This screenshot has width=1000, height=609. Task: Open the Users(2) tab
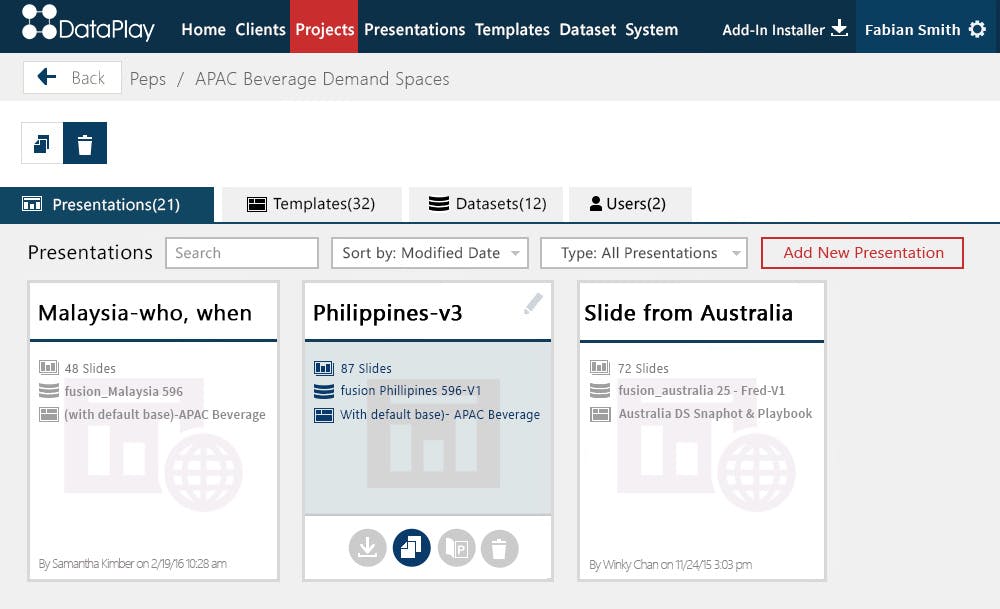tap(628, 204)
